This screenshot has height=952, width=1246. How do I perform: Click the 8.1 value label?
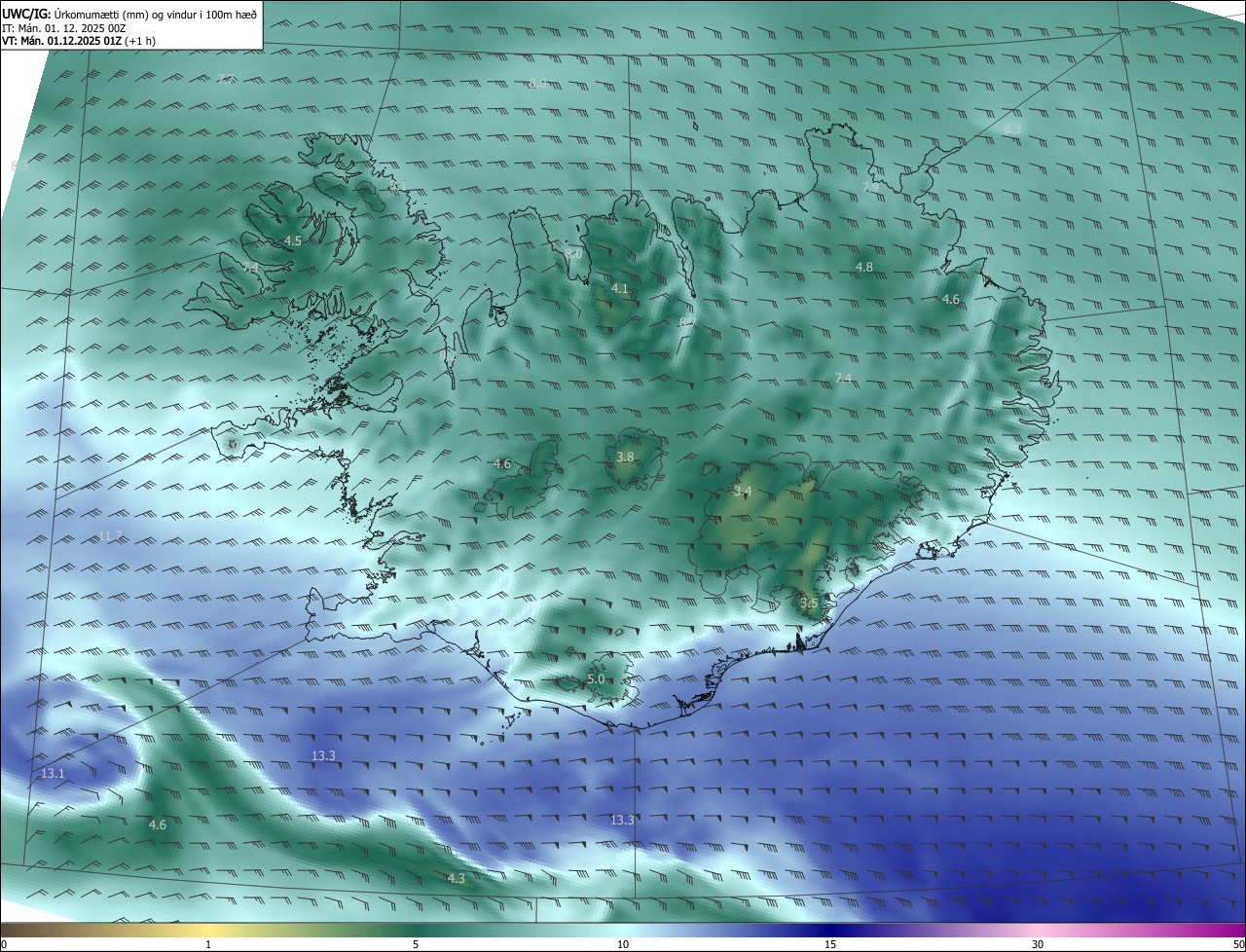coord(398,185)
